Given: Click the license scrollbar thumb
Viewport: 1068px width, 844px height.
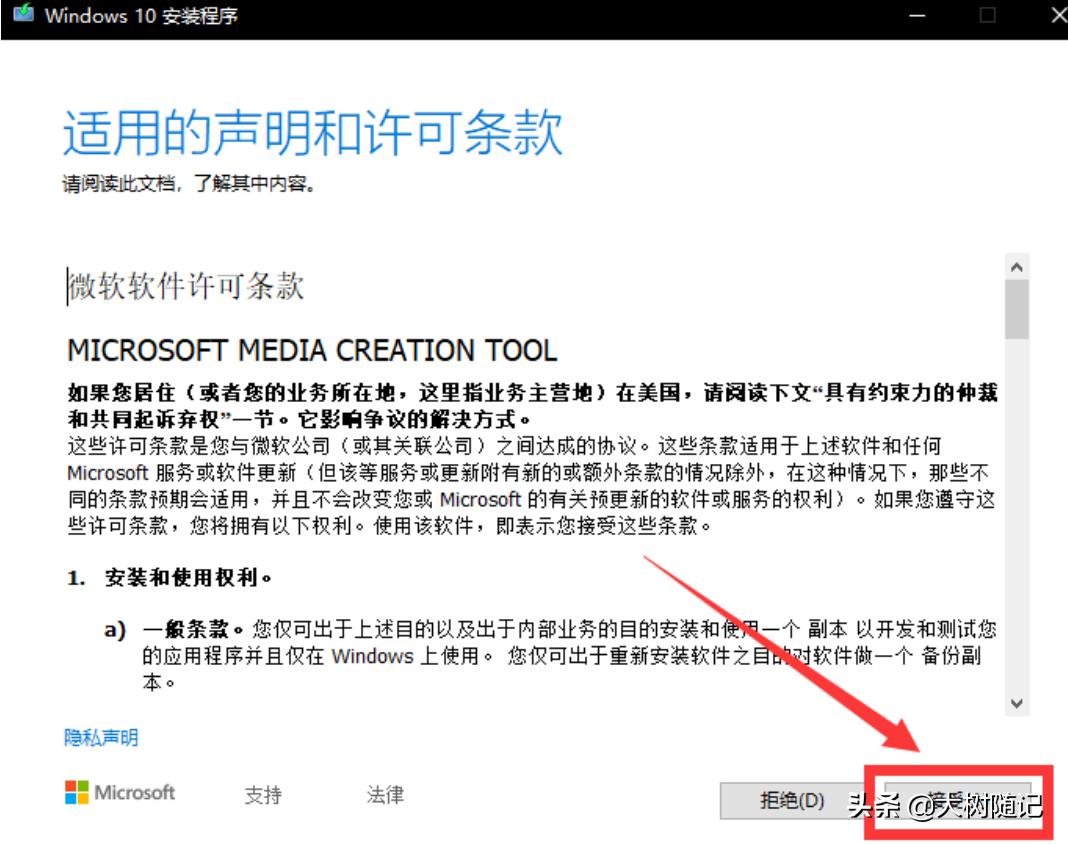Looking at the screenshot, I should pos(1017,310).
